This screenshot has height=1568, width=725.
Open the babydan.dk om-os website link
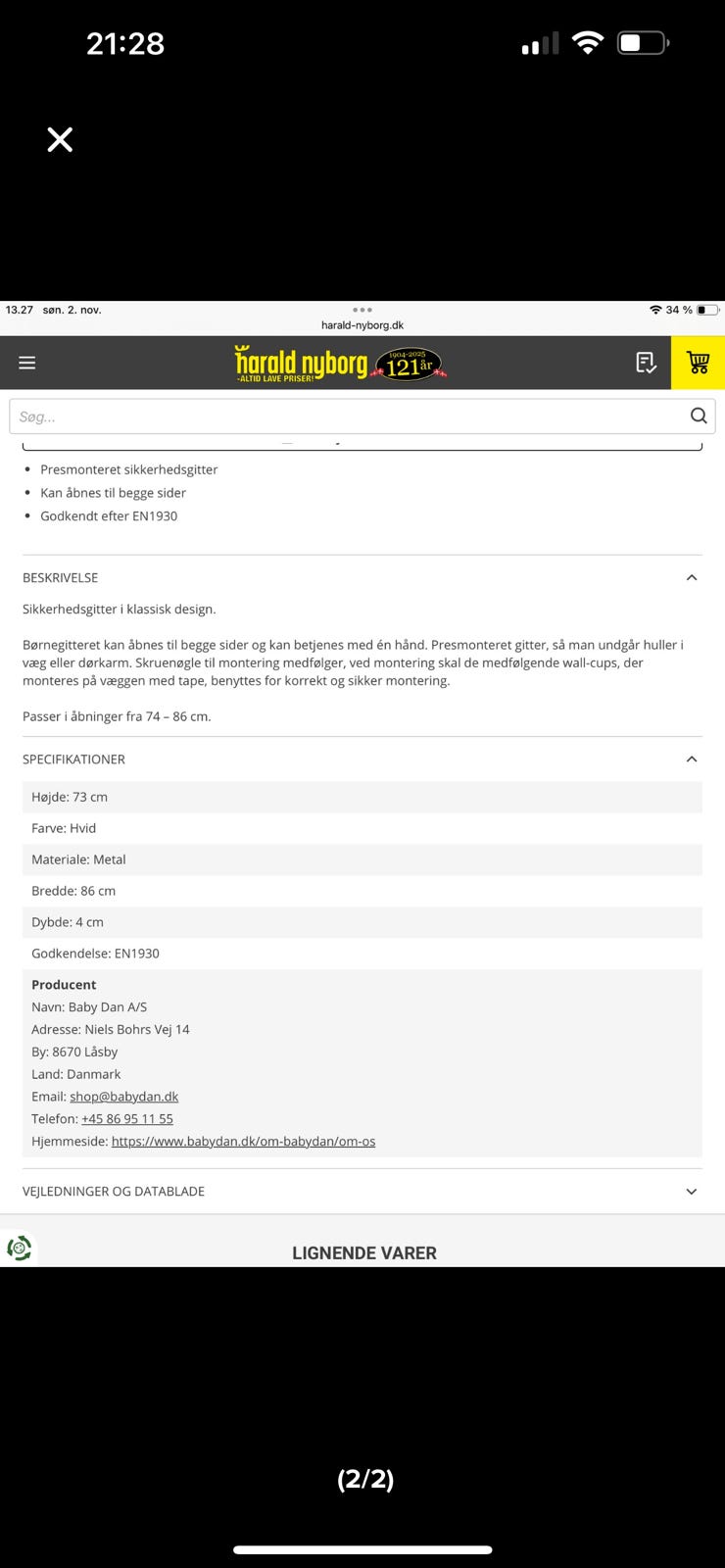point(243,1142)
